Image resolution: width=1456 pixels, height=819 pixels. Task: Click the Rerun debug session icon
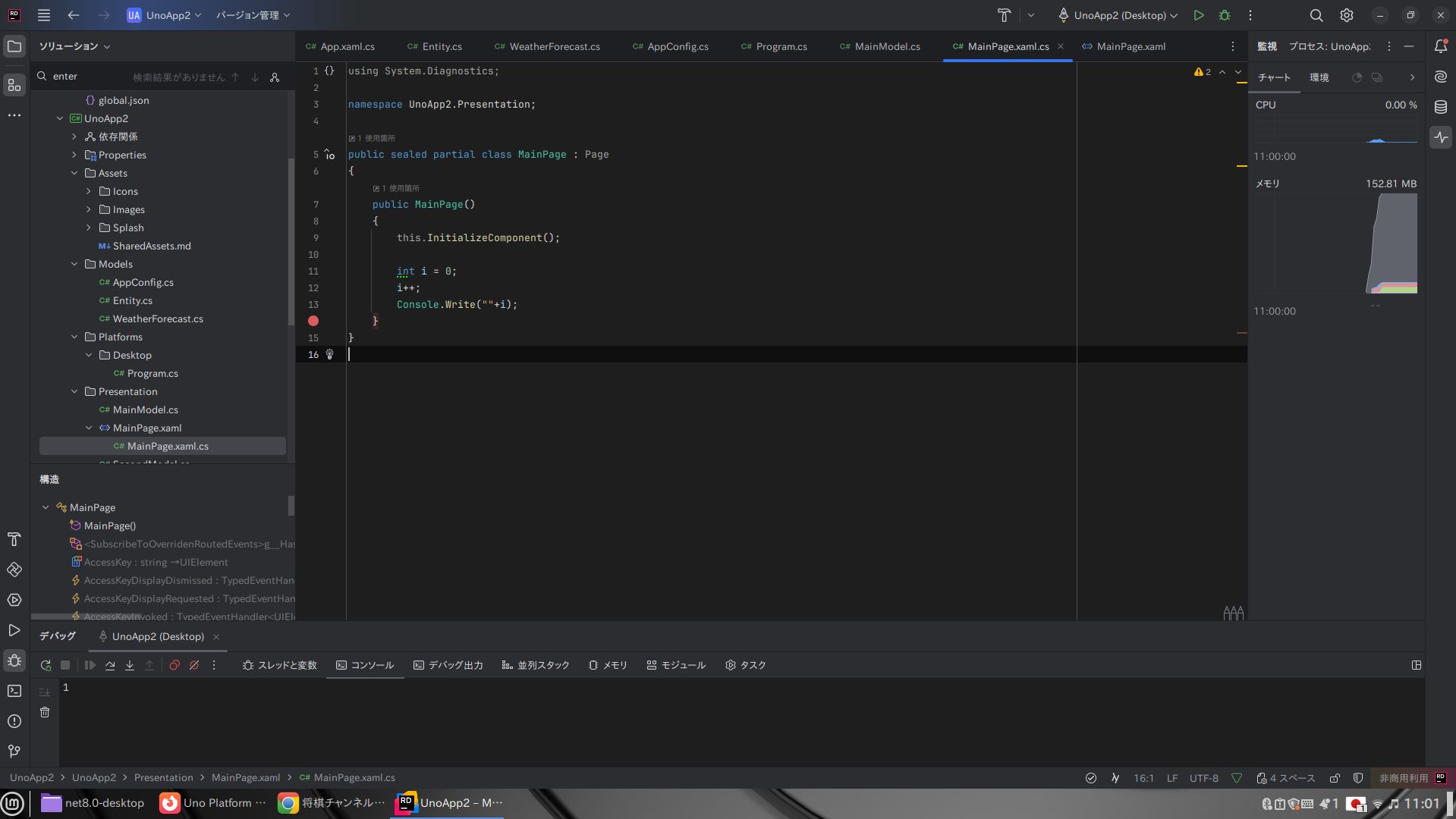point(46,665)
